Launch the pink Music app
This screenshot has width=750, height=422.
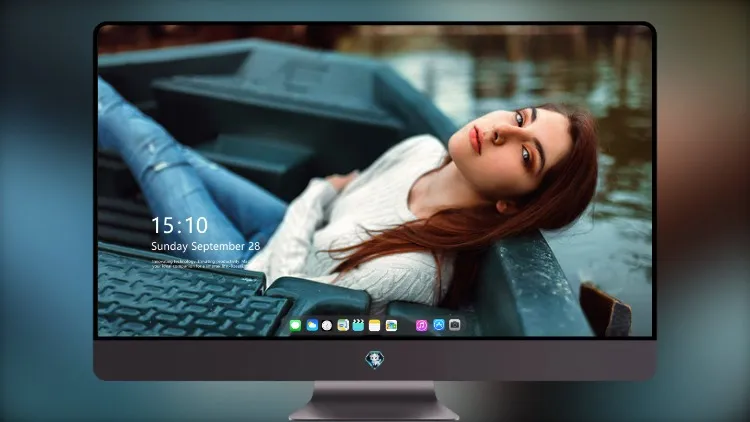click(421, 325)
